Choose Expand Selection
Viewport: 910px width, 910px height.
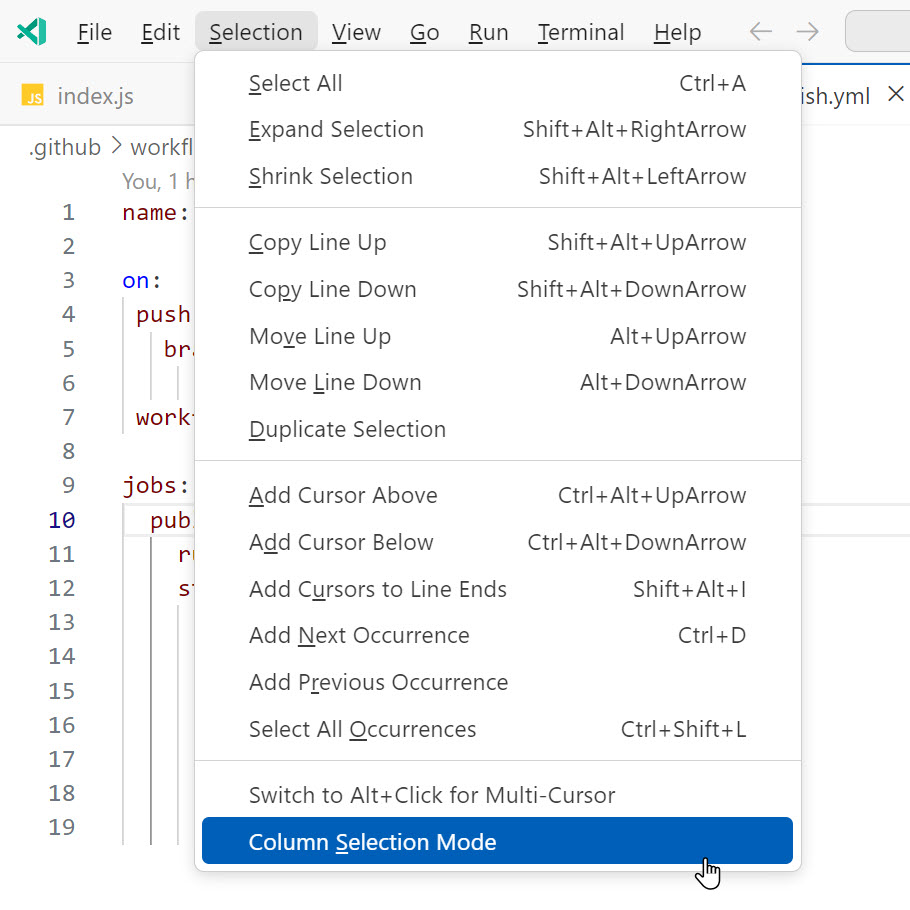(x=497, y=129)
